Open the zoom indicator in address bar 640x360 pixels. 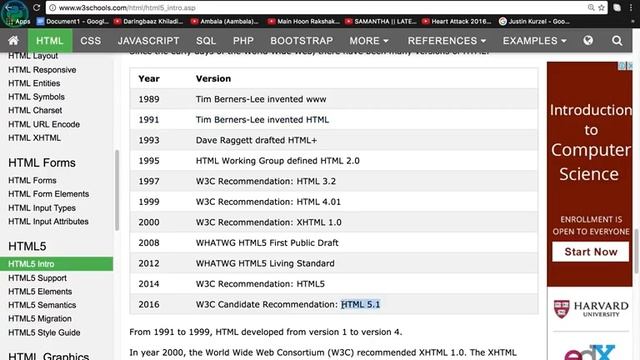pos(591,8)
